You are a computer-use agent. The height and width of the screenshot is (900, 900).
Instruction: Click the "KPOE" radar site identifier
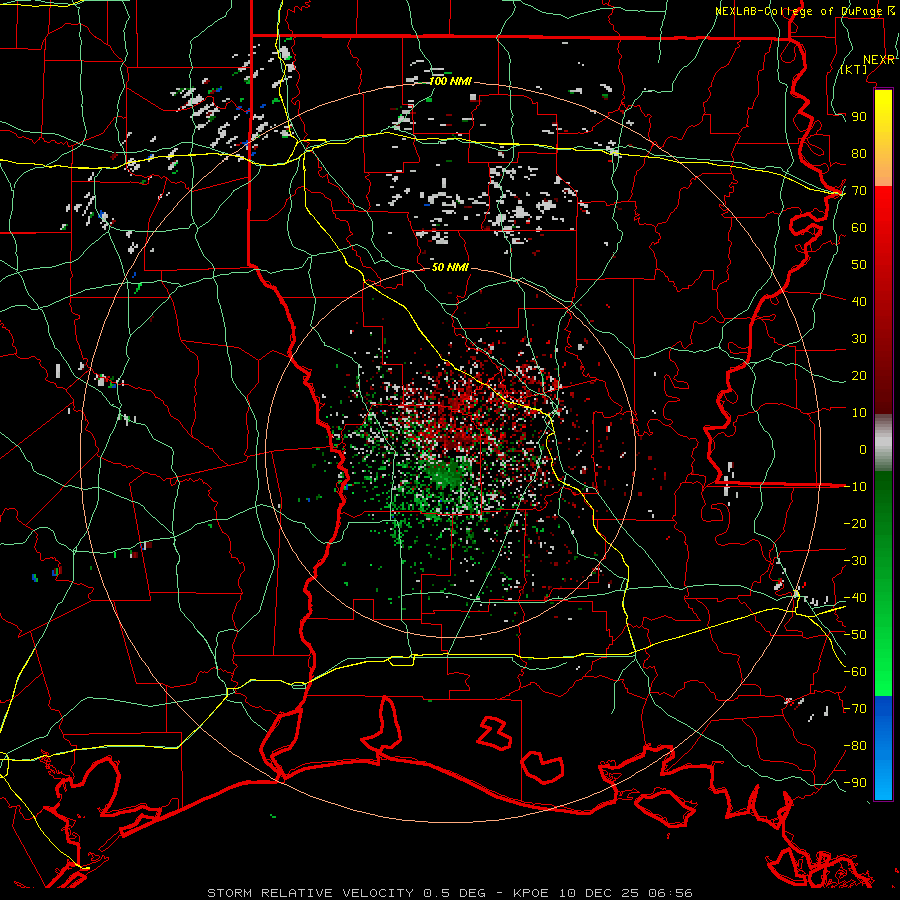531,893
